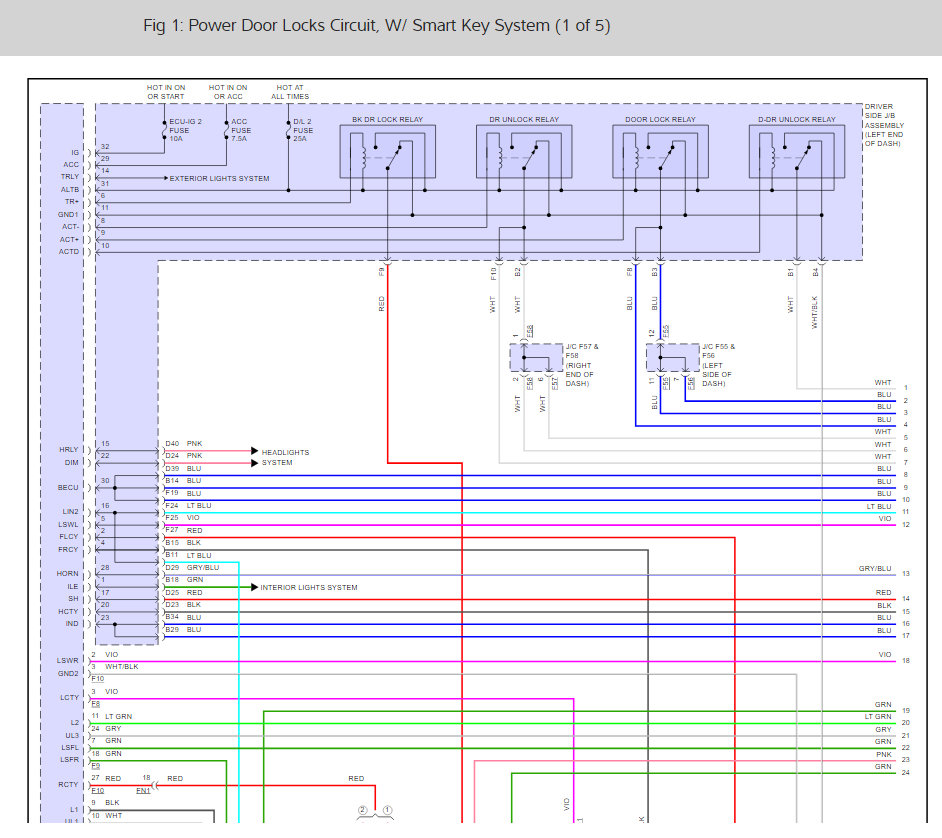Select the DR UNLOCK RELAY symbol
Screen dimensions: 942x838
click(x=524, y=153)
